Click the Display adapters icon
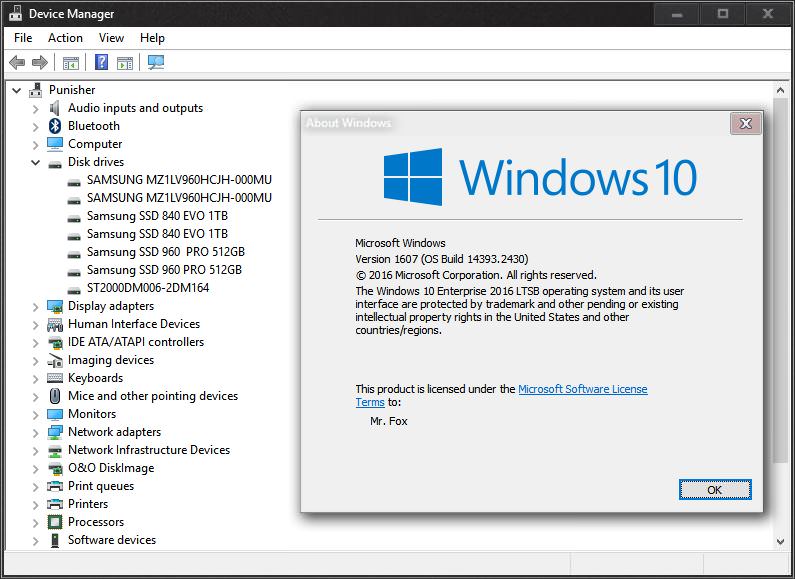 click(55, 306)
